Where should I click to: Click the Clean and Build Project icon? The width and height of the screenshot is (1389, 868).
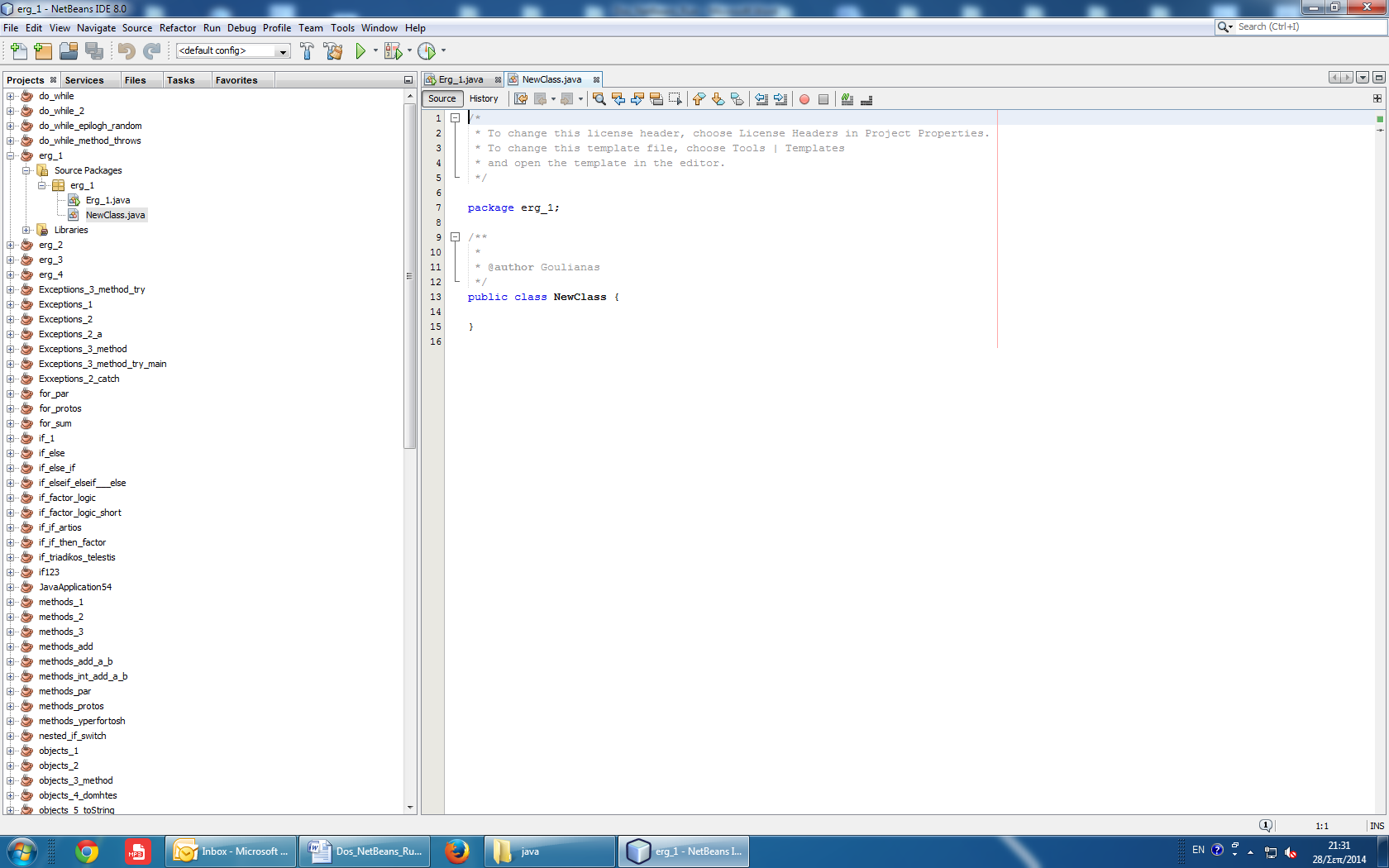click(x=333, y=51)
